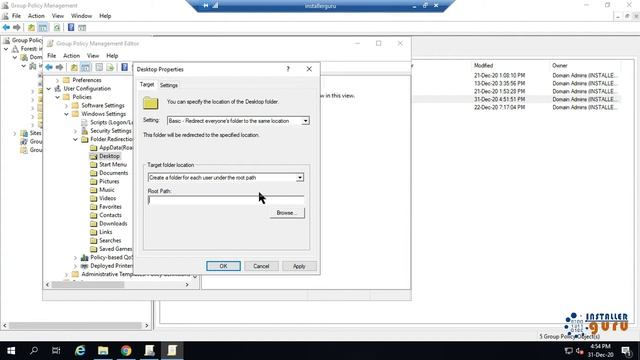The width and height of the screenshot is (640, 360).
Task: Click back arrow in Policy Editor toolbar
Action: 49,67
